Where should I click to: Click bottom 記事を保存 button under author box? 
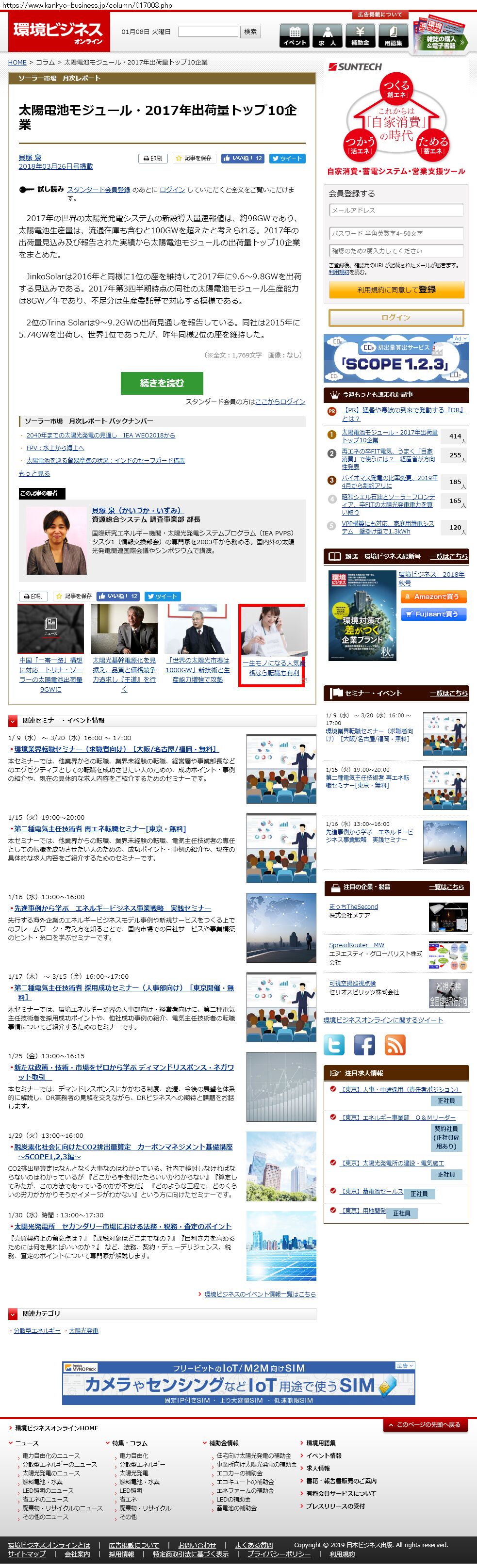coord(74,597)
